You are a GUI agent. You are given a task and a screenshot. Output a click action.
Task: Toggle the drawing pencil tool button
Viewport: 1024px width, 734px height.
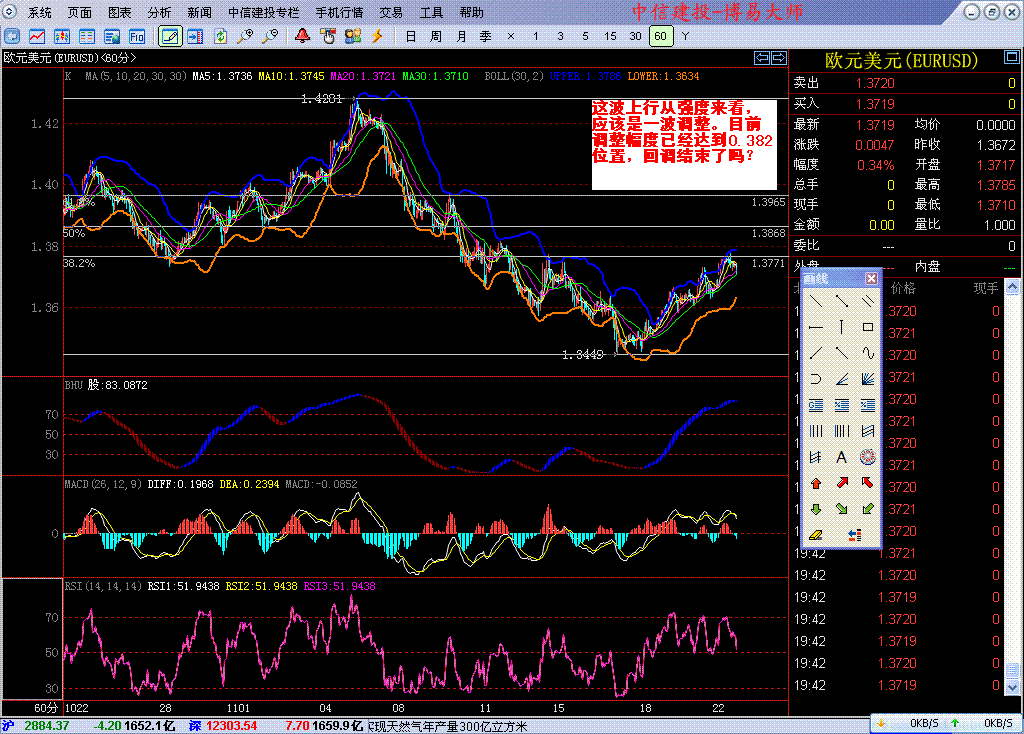170,36
